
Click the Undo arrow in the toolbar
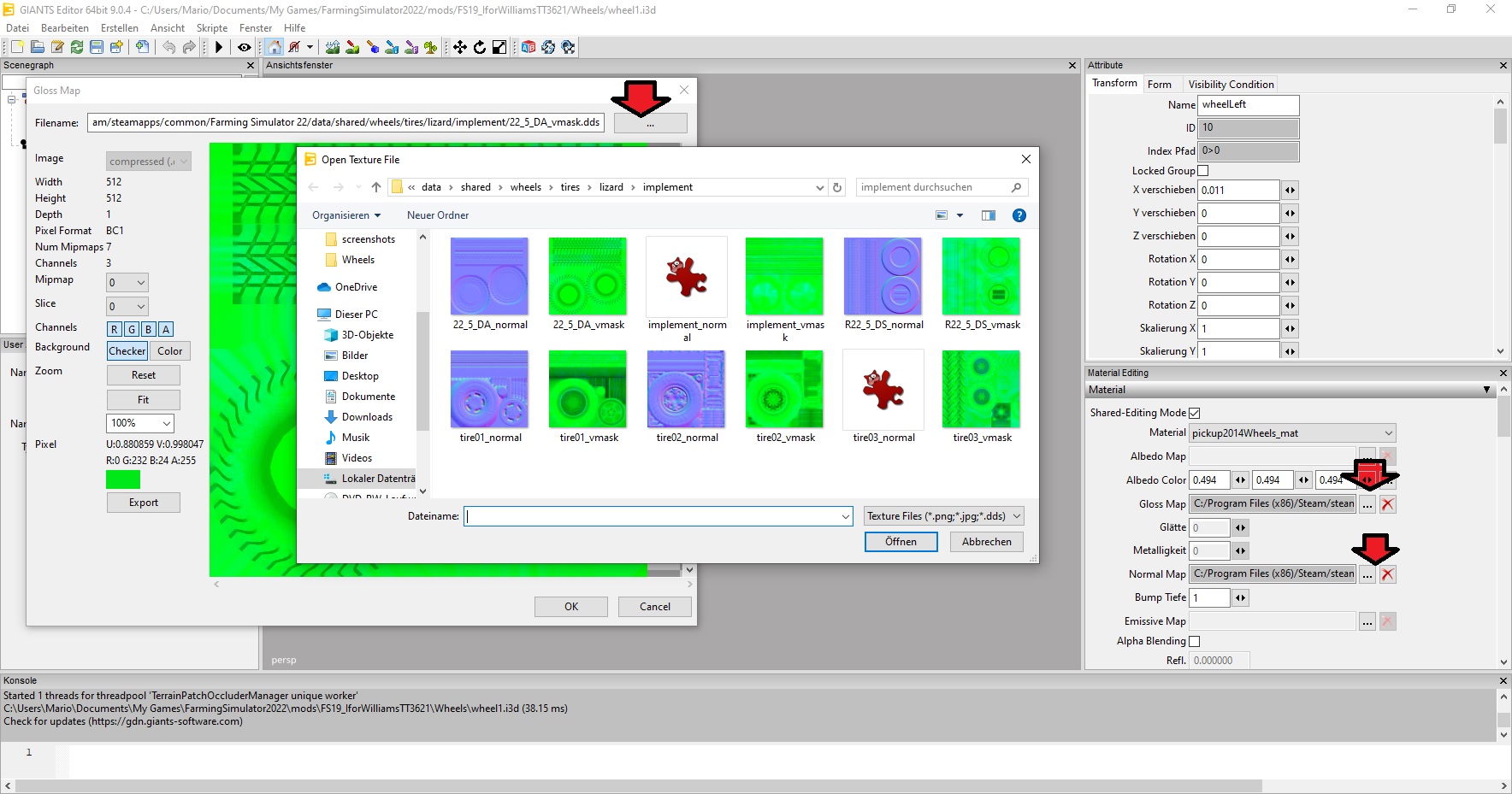(168, 47)
